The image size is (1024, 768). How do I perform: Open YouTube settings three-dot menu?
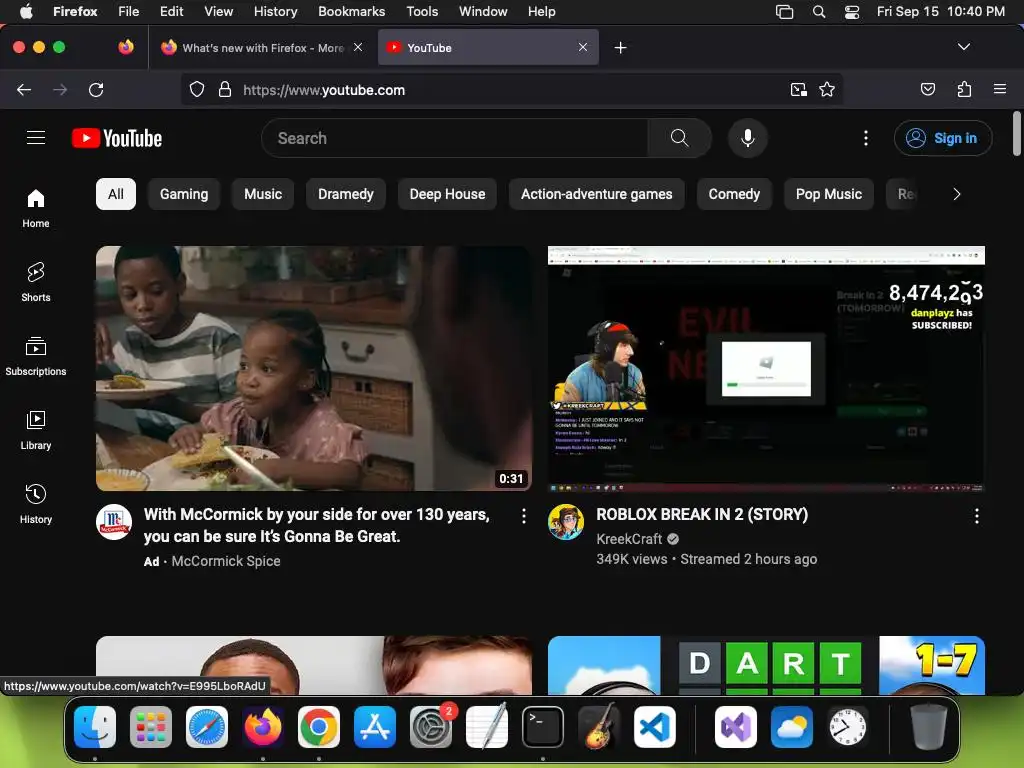[x=866, y=138]
